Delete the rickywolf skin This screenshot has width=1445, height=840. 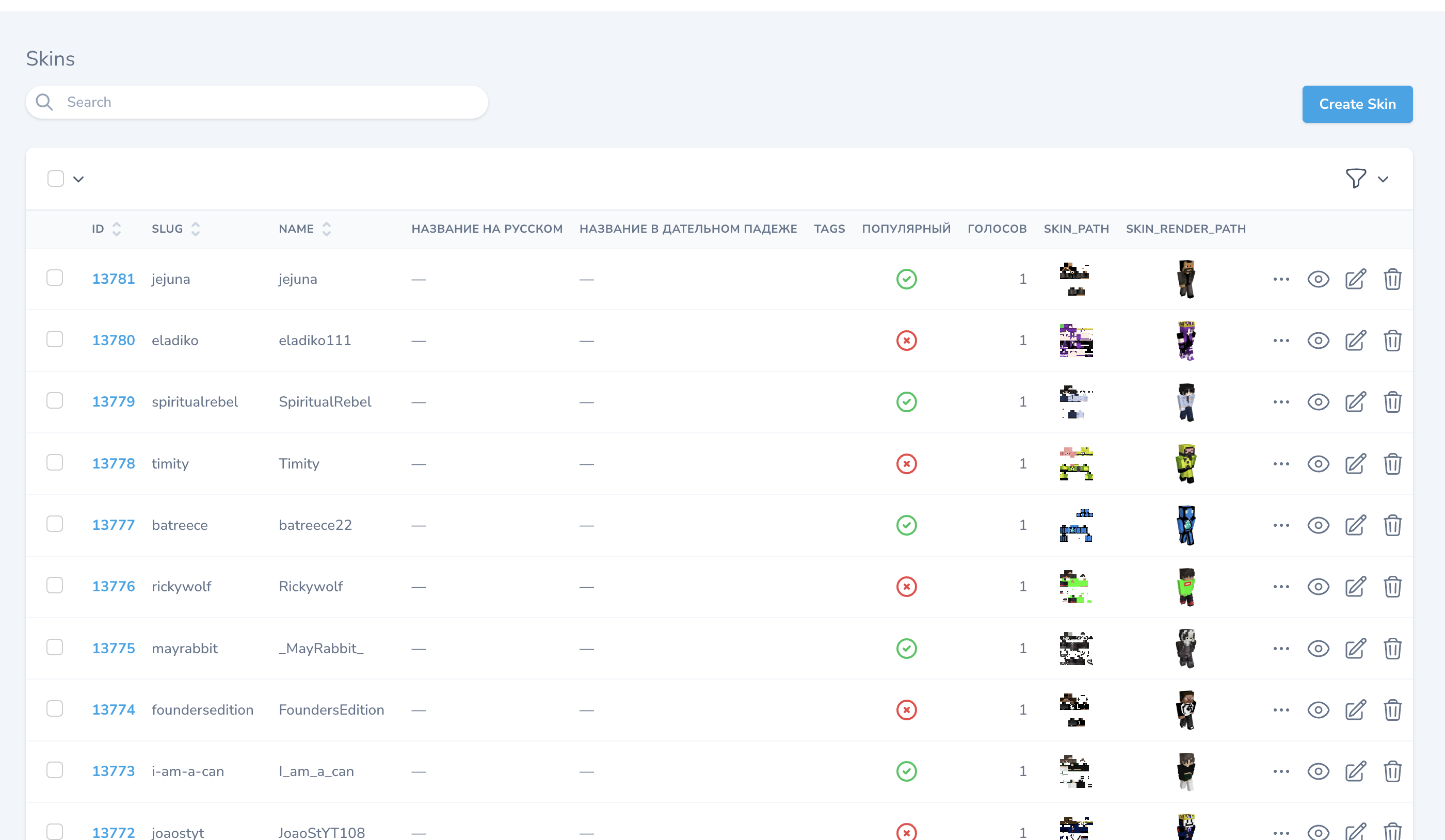pos(1392,587)
